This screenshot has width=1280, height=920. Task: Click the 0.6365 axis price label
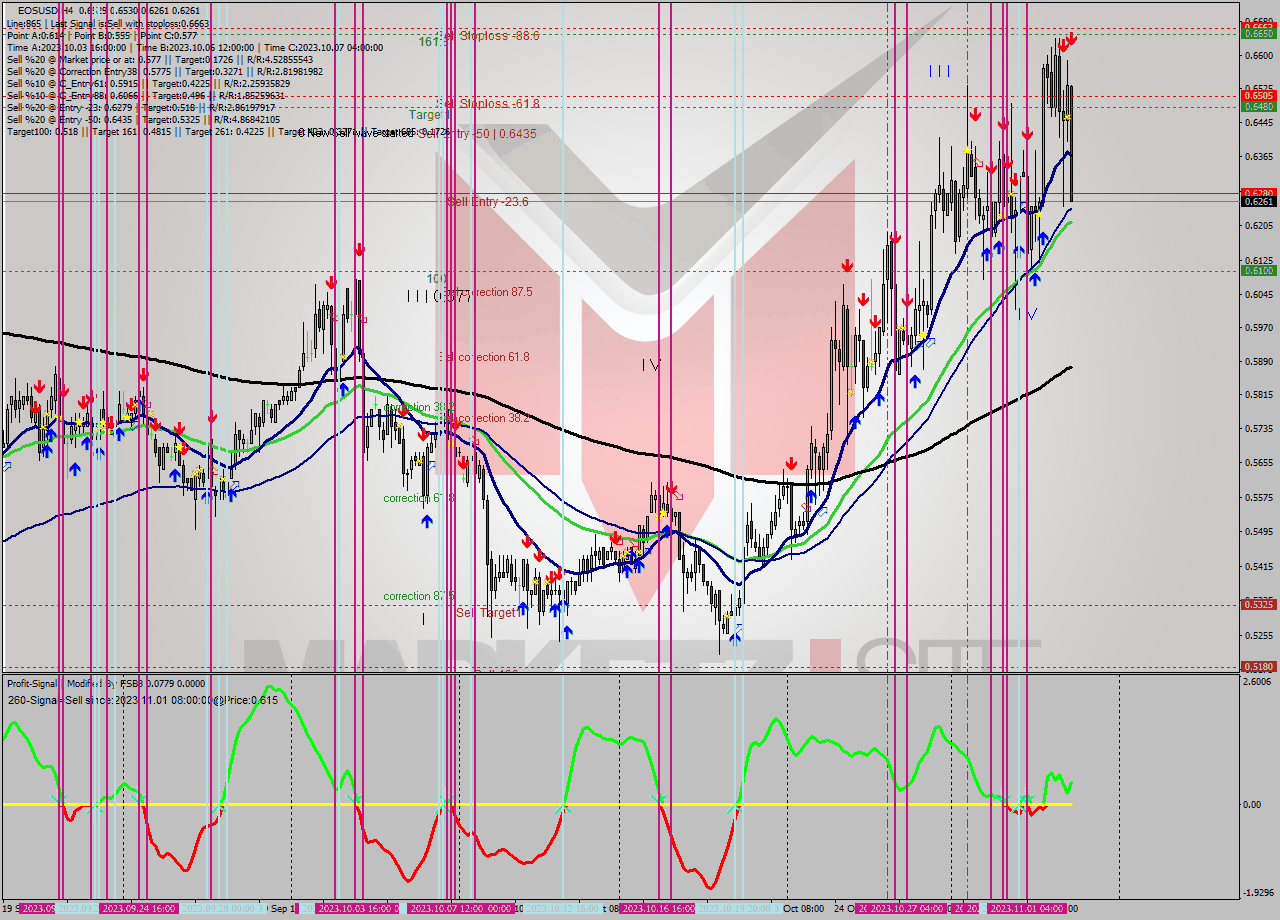pos(1257,157)
